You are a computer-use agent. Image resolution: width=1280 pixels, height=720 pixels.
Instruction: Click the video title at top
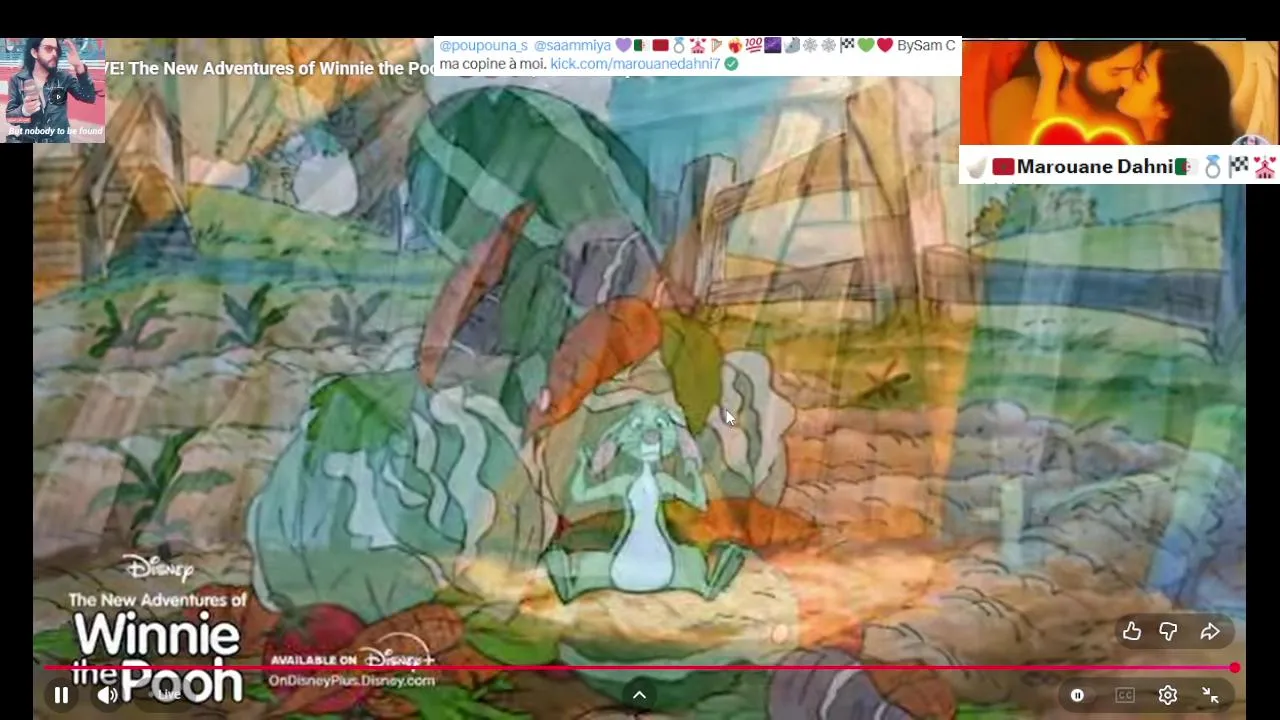pyautogui.click(x=272, y=68)
